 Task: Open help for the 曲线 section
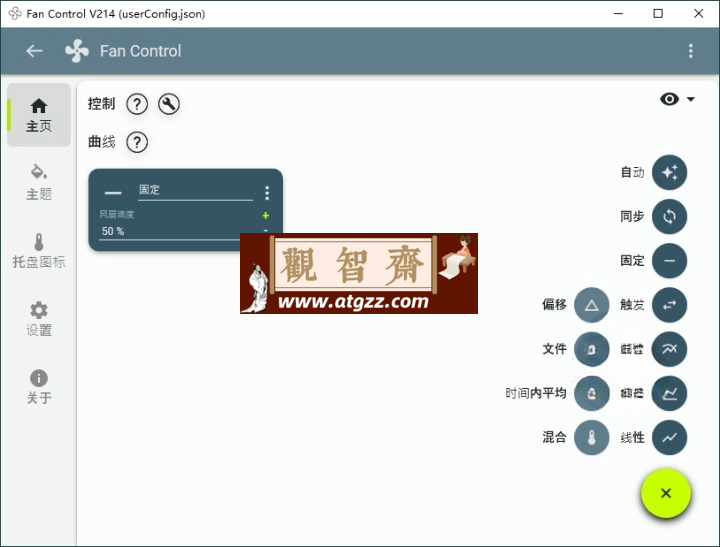137,142
